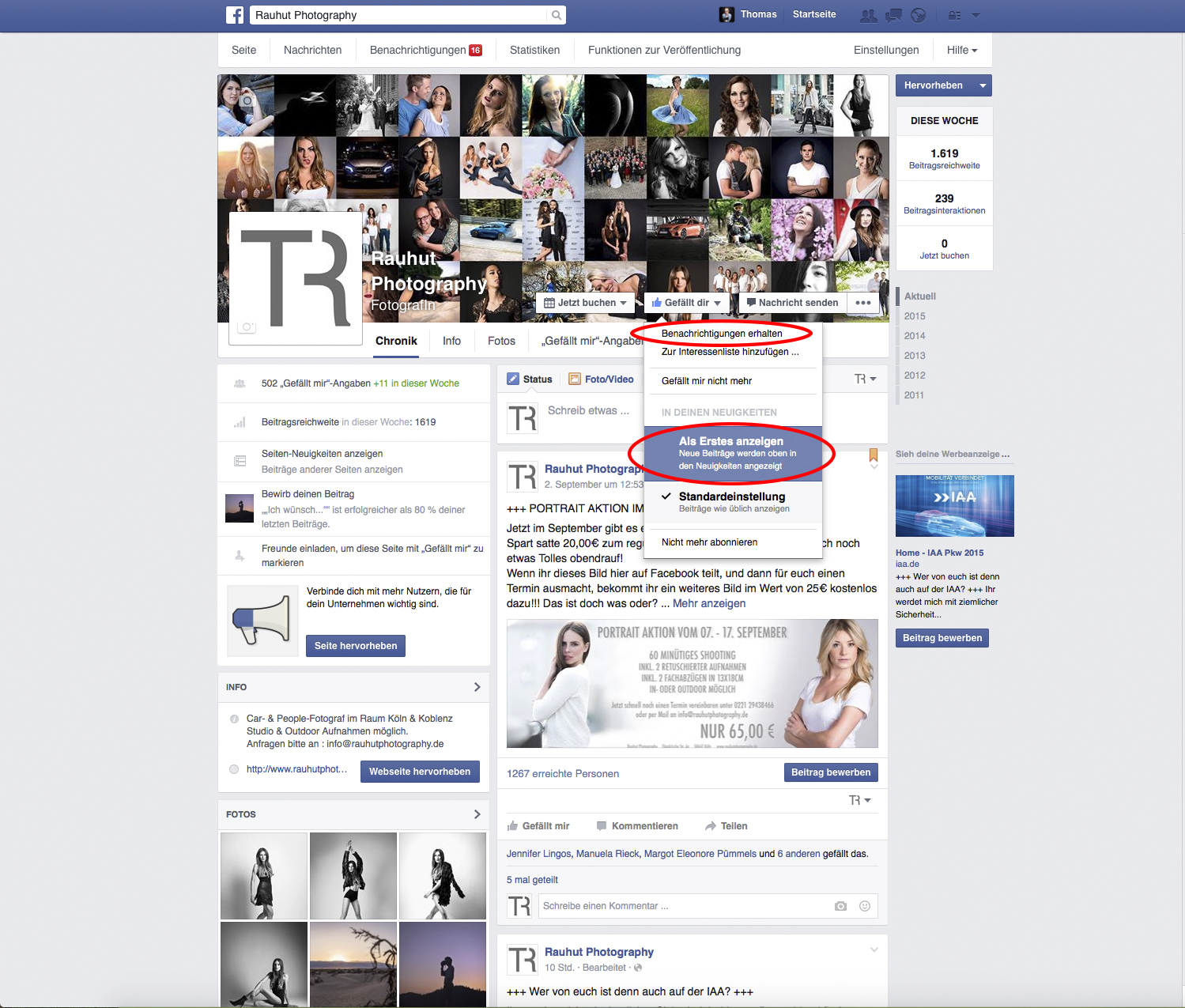This screenshot has height=1008, width=1185.
Task: Click Beitrag bewerben under portrait post
Action: [x=831, y=772]
